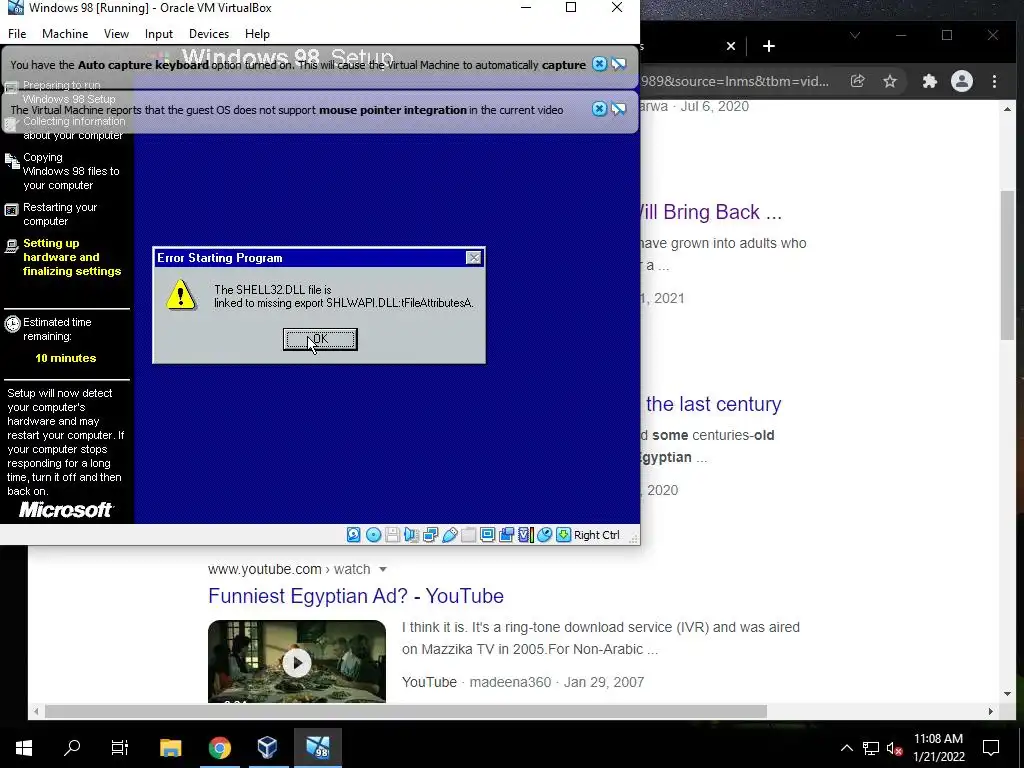Click the network icon in system tray
The image size is (1024, 768).
point(871,748)
